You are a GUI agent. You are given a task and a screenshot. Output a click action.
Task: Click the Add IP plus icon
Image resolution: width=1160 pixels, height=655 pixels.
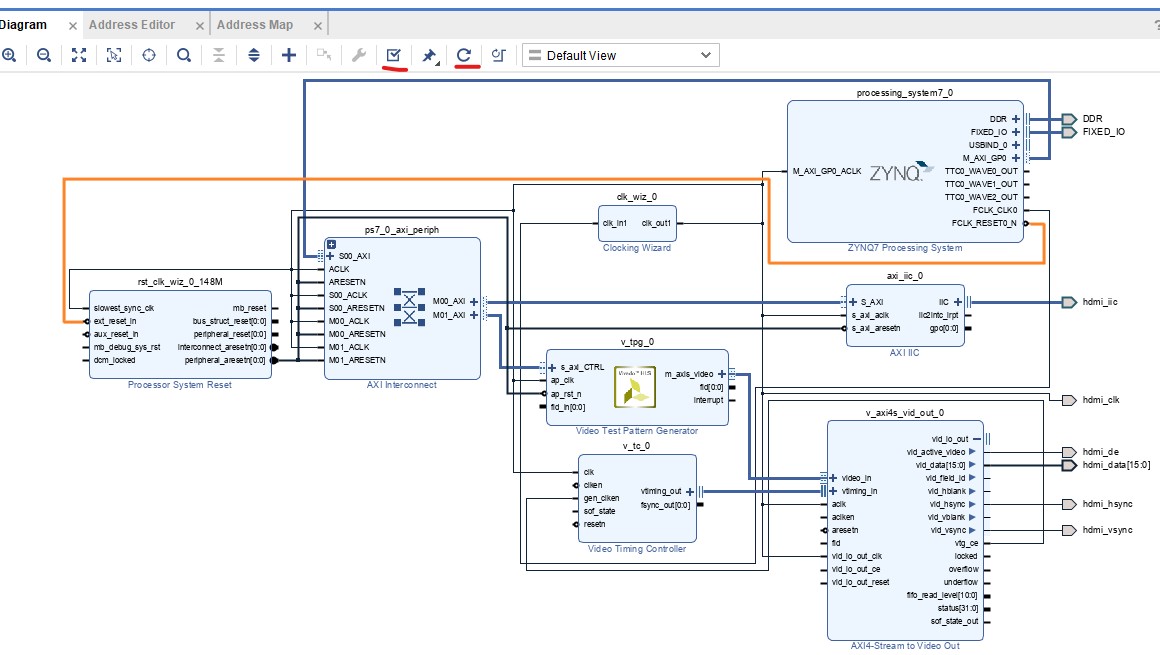(289, 56)
